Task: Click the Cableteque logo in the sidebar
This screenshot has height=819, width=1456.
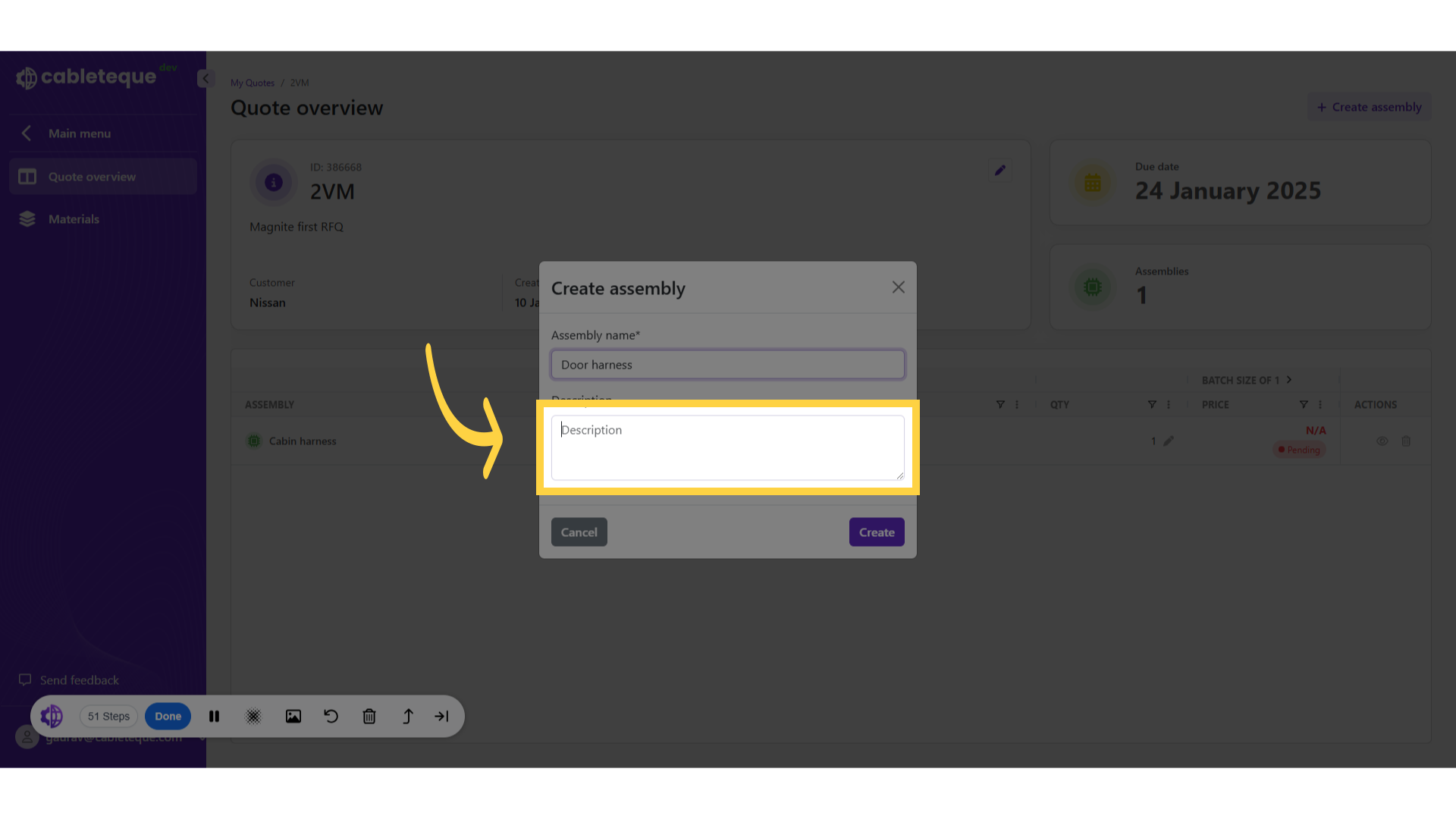Action: pos(86,77)
